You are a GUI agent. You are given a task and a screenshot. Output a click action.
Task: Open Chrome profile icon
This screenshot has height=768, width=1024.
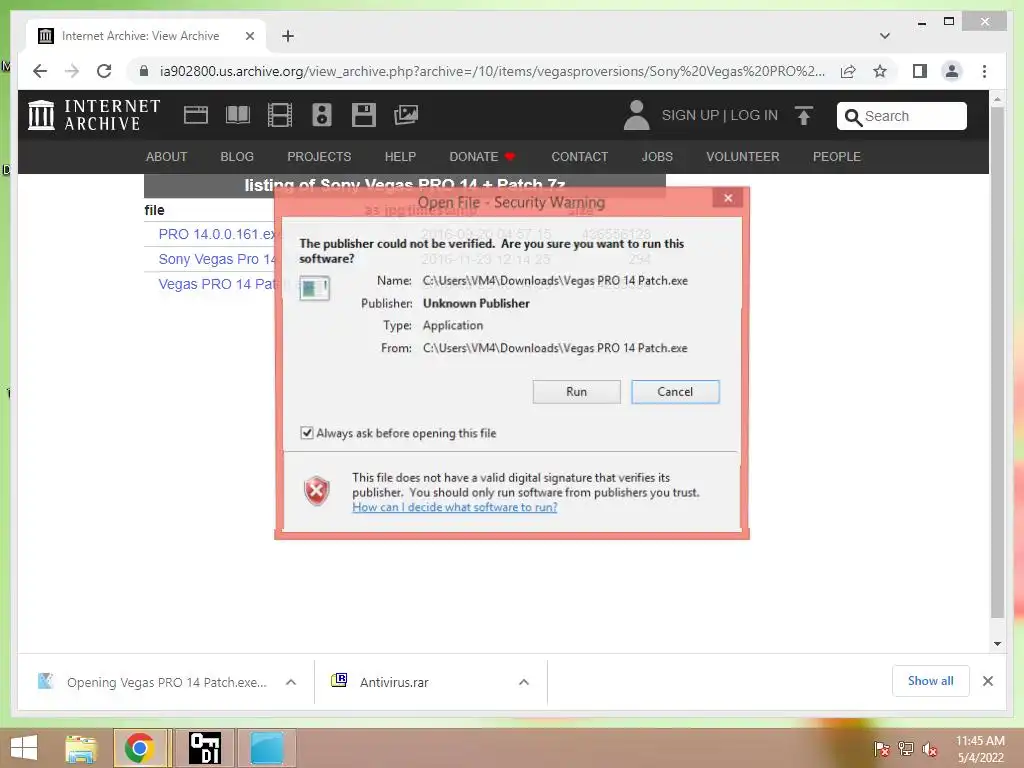[x=952, y=71]
